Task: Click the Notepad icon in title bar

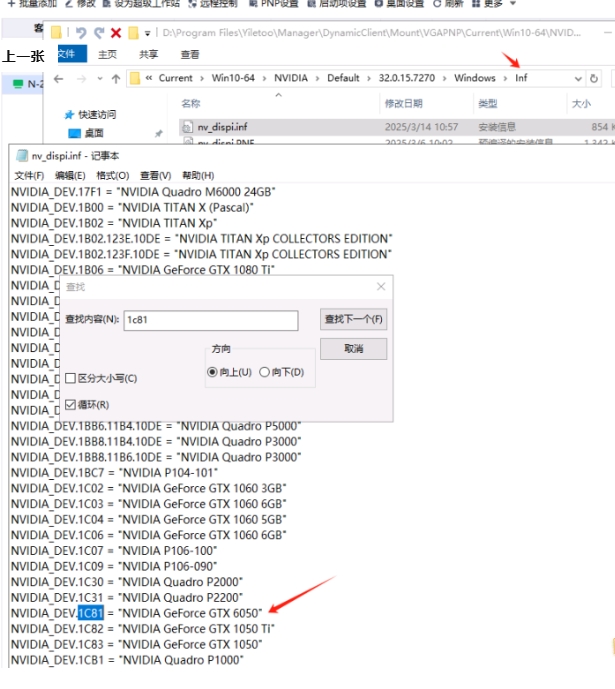Action: pos(22,156)
